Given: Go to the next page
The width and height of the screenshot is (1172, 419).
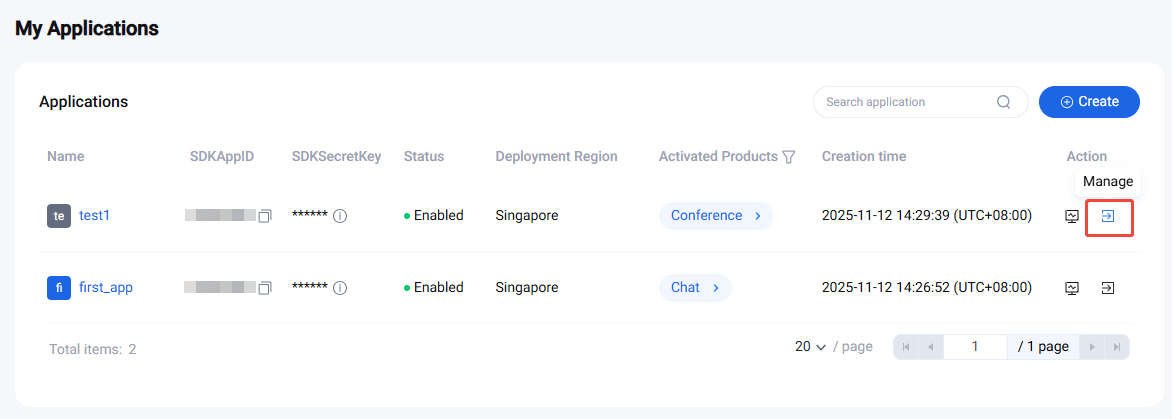Looking at the screenshot, I should point(1092,347).
